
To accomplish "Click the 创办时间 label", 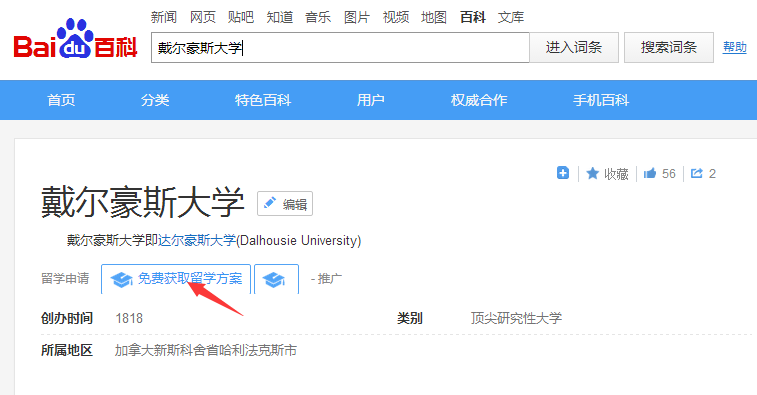I will coord(67,318).
